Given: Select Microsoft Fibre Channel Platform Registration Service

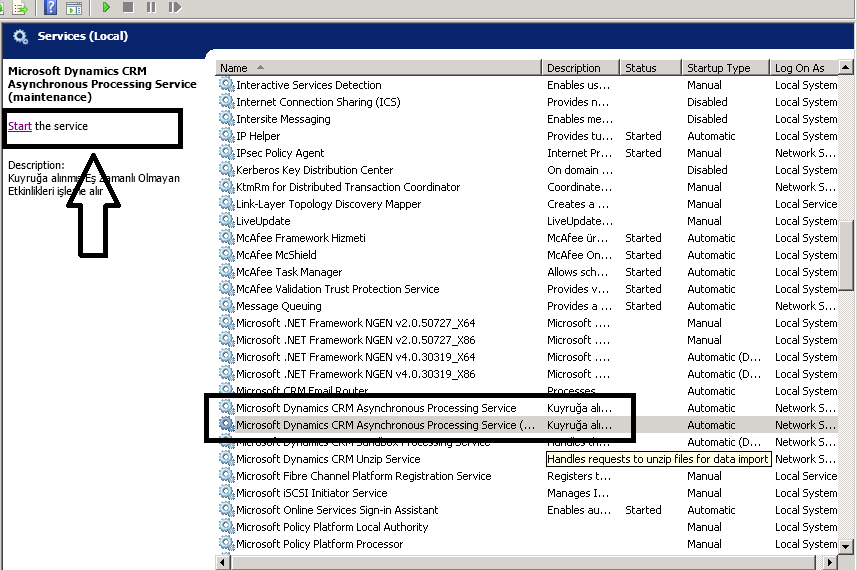Looking at the screenshot, I should point(363,476).
